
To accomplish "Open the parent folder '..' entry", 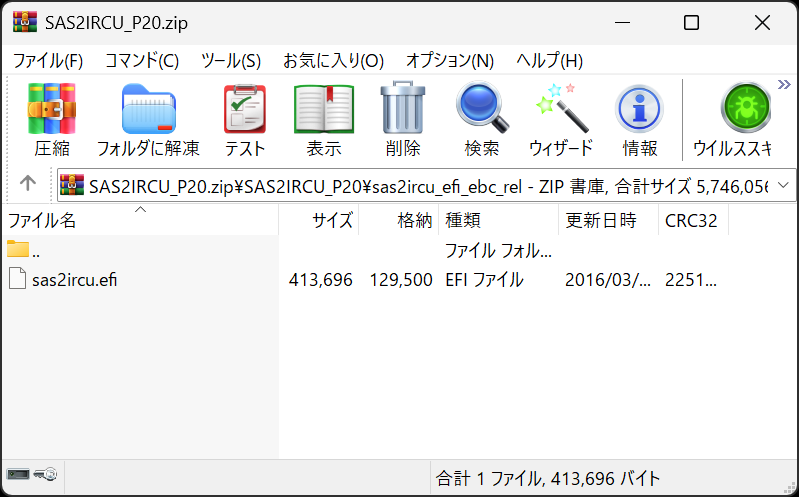I will coord(23,250).
